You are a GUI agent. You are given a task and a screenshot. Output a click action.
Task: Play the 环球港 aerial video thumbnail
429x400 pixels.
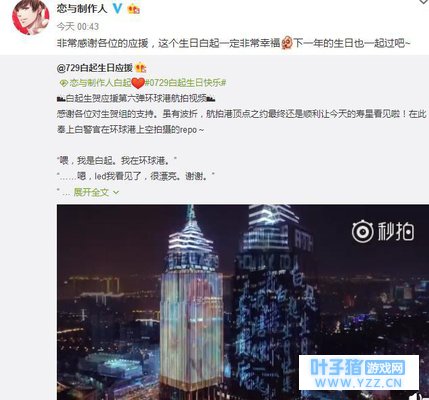[x=243, y=302]
